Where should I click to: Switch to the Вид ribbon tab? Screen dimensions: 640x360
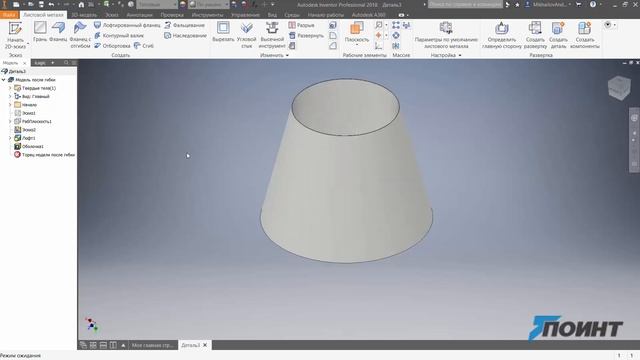(x=272, y=15)
